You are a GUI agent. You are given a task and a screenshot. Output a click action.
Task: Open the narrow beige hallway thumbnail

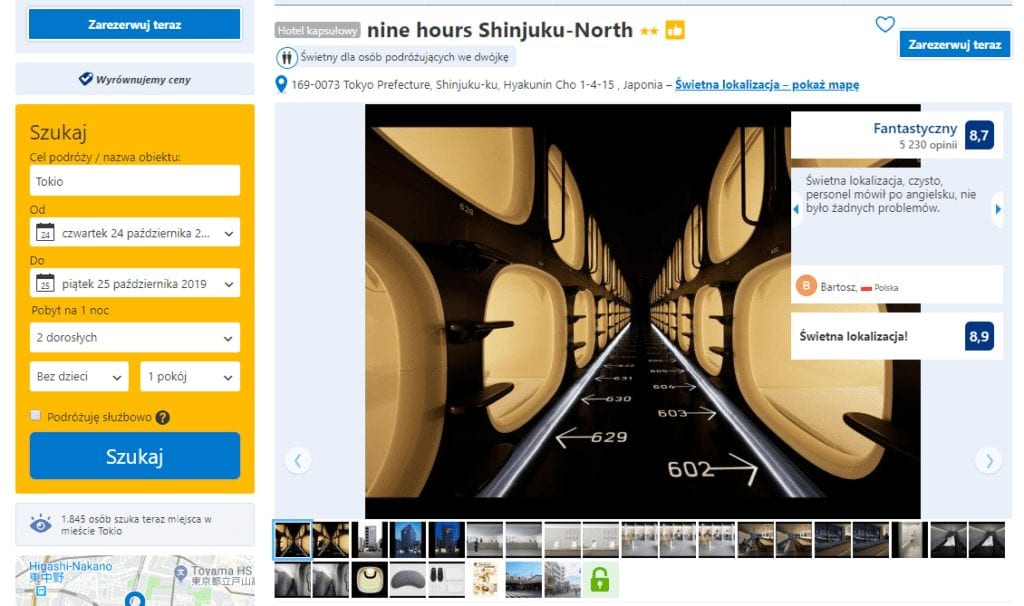910,540
